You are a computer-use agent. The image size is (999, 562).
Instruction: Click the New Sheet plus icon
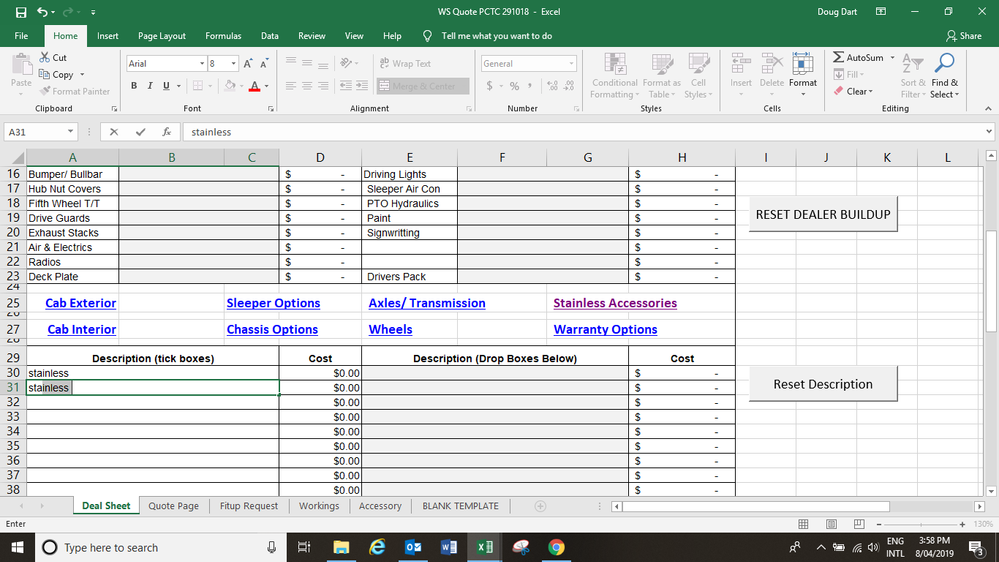[x=540, y=506]
